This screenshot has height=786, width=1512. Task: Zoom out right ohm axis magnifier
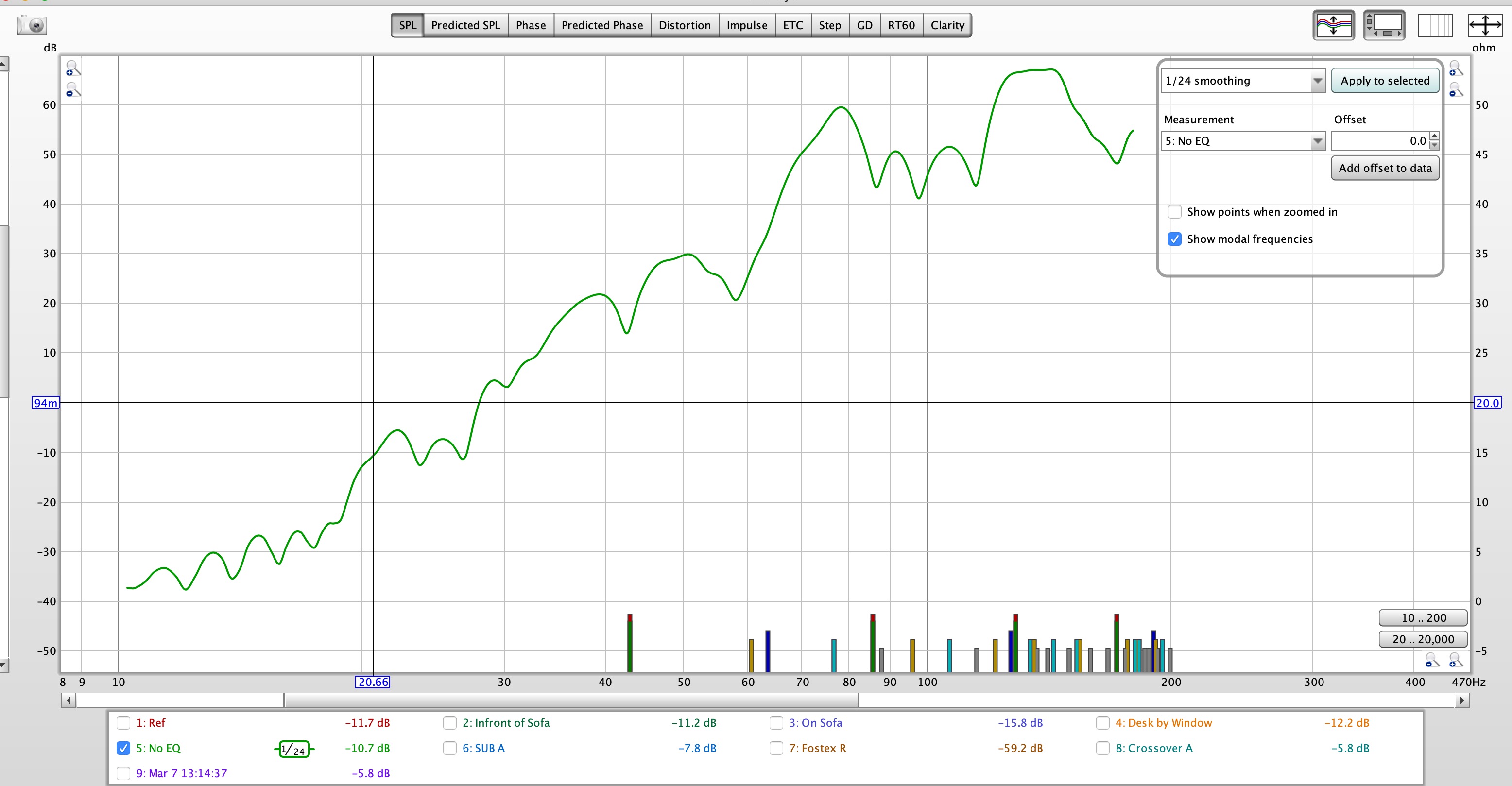(1456, 90)
